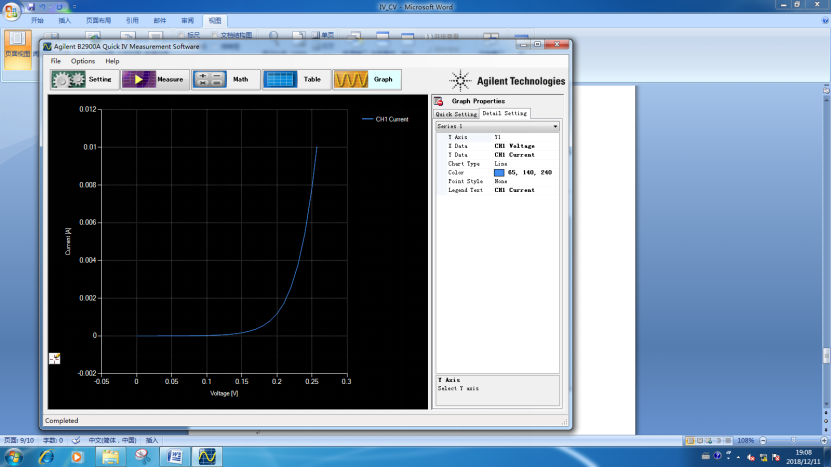Open the Word 审阅 ribbon tab
The image size is (831, 468).
pos(187,21)
